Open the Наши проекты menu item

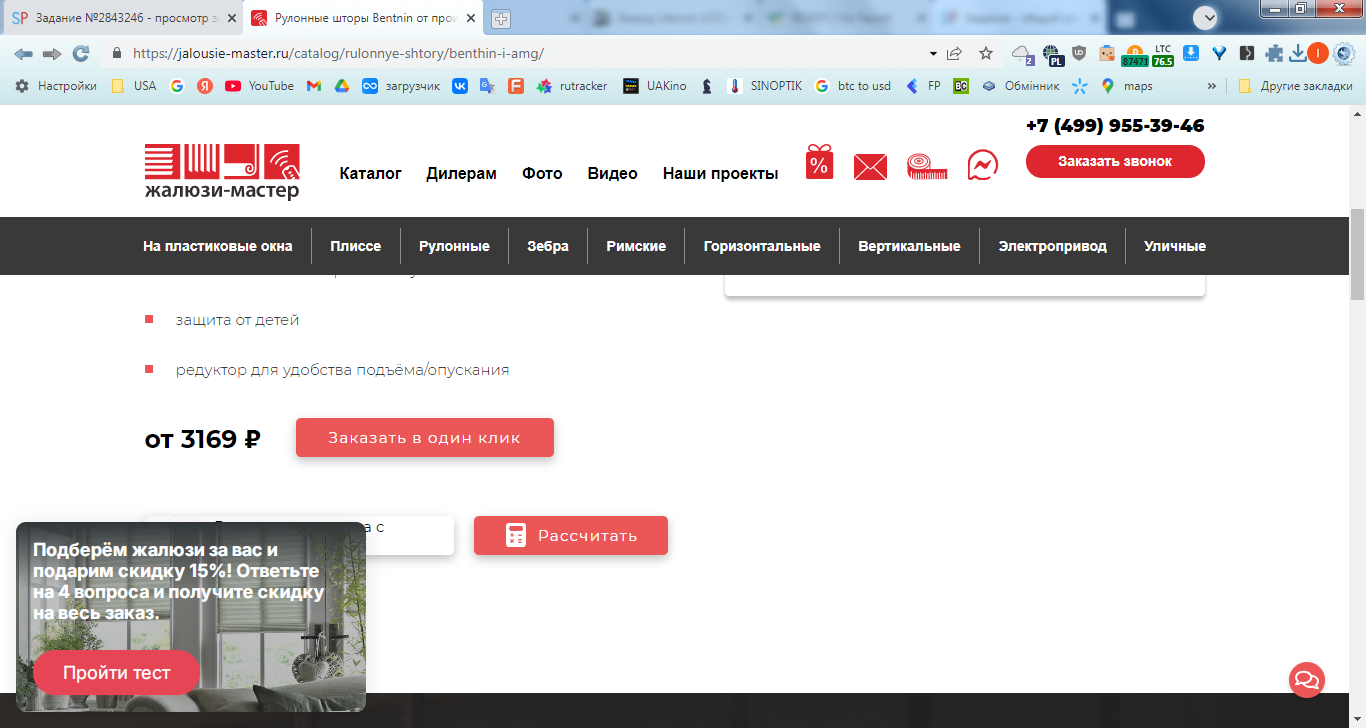[720, 173]
